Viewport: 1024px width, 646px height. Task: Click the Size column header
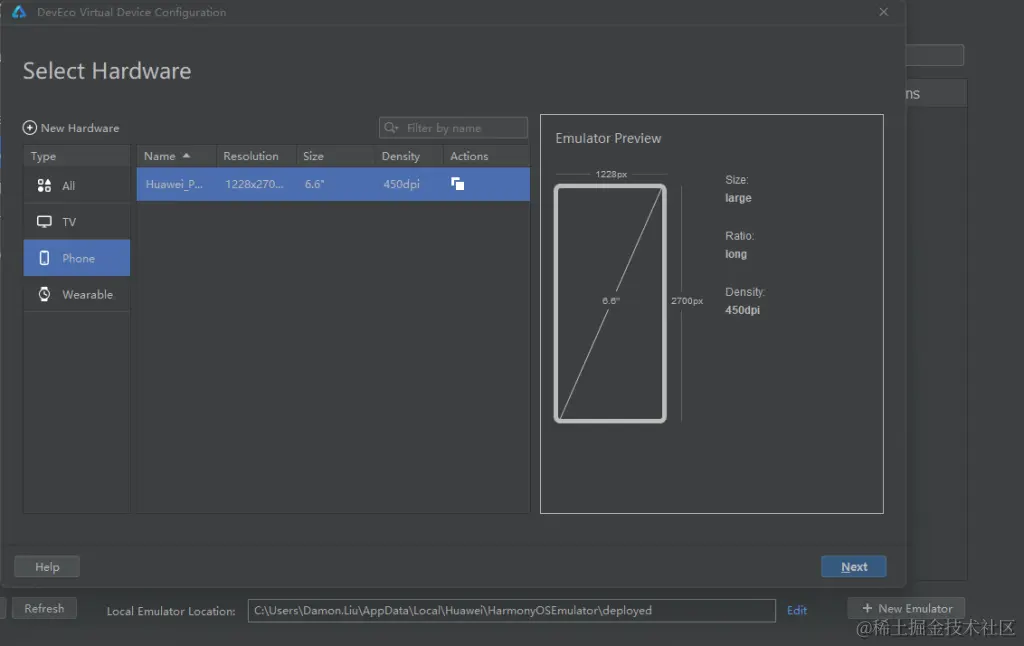pyautogui.click(x=335, y=156)
